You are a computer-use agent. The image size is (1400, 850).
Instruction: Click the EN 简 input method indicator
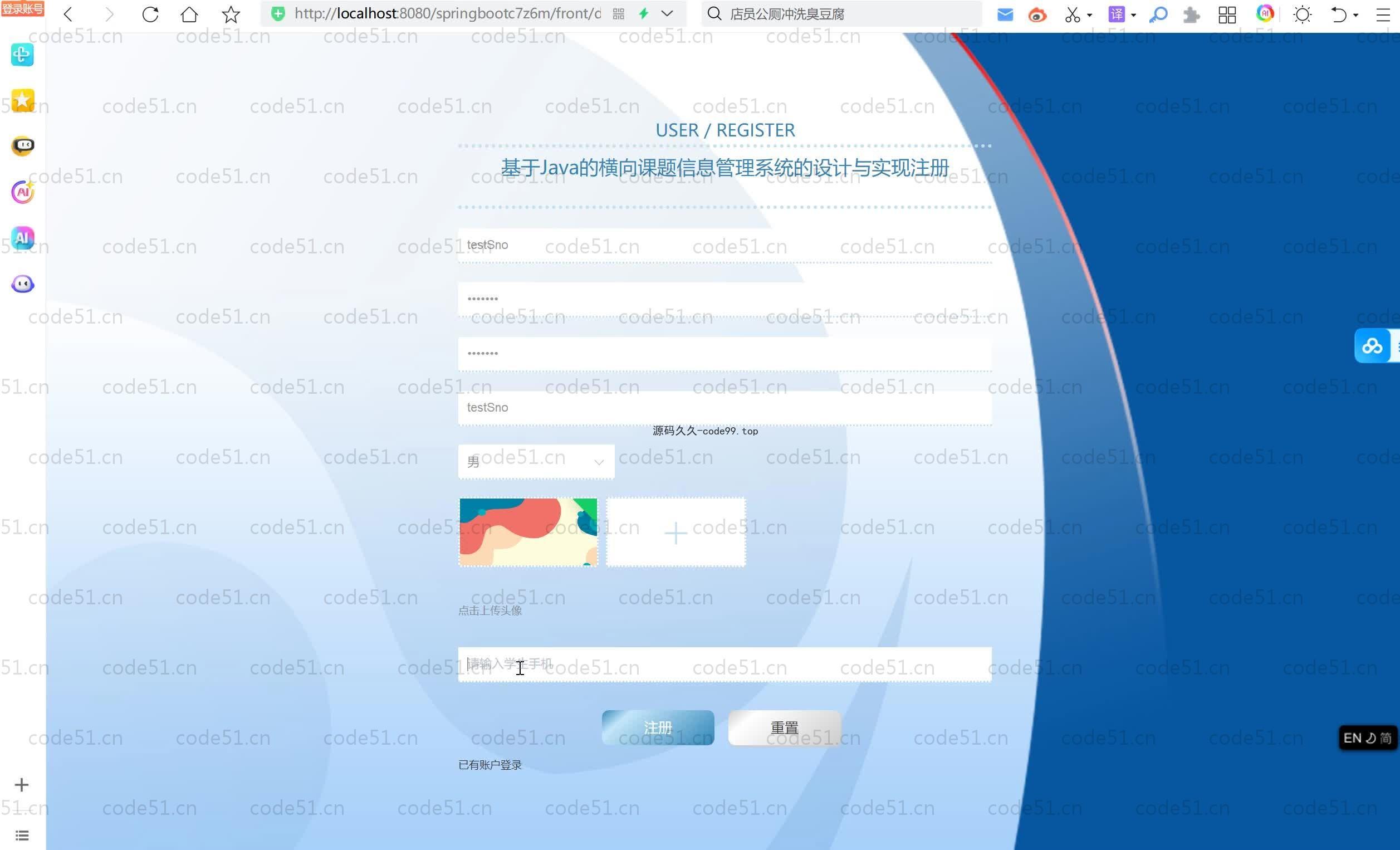(1367, 737)
